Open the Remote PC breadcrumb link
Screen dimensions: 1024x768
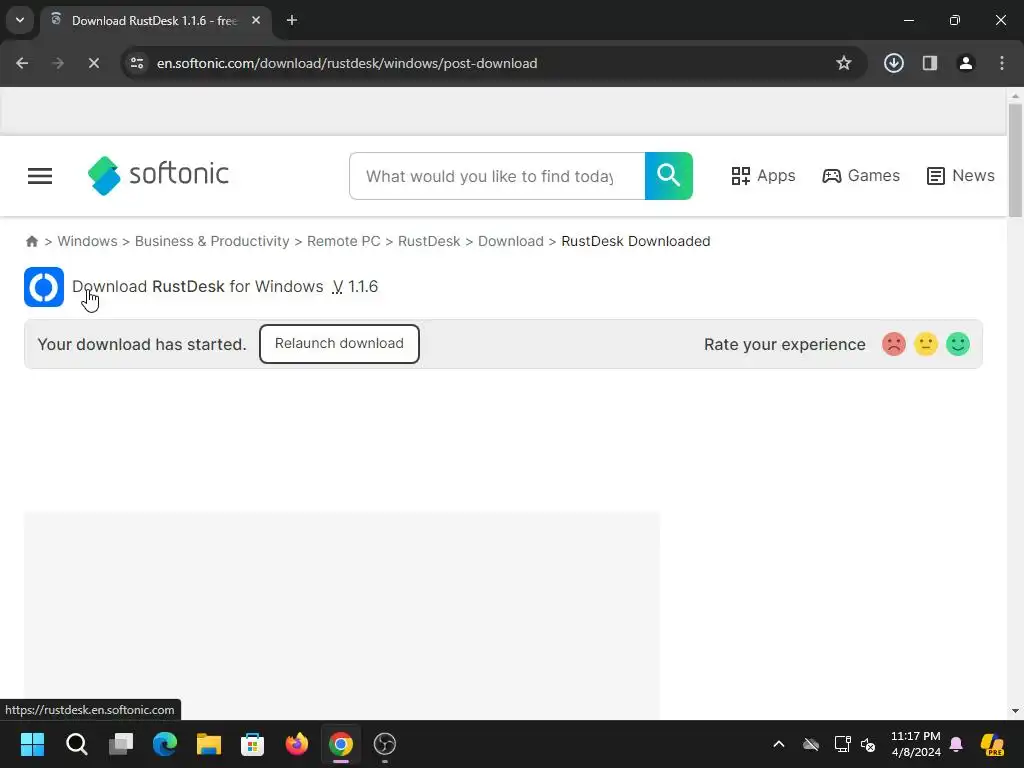point(344,241)
